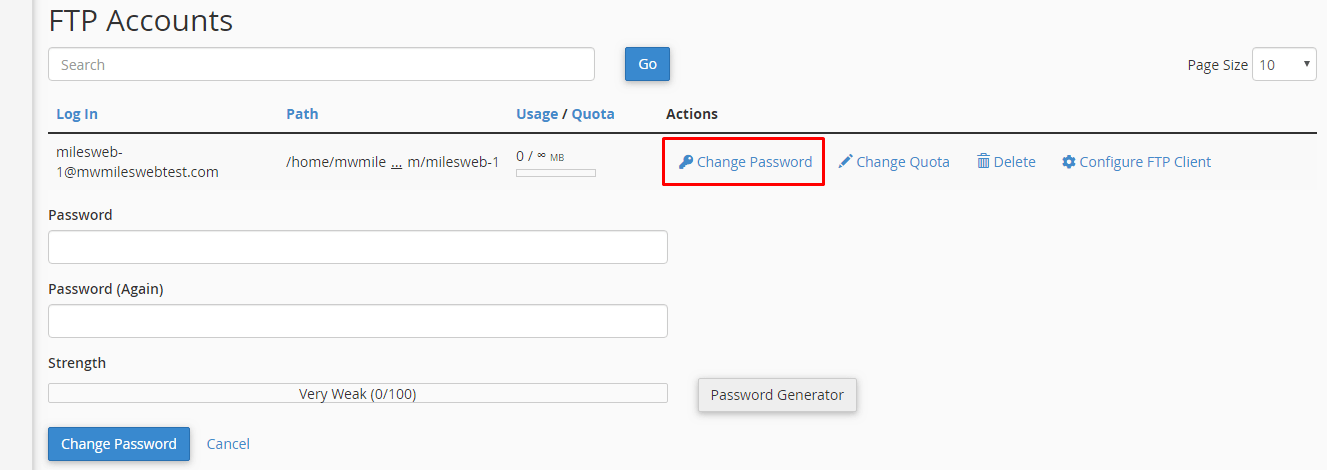This screenshot has width=1327, height=471.
Task: Click the trash can Delete icon
Action: (x=983, y=162)
